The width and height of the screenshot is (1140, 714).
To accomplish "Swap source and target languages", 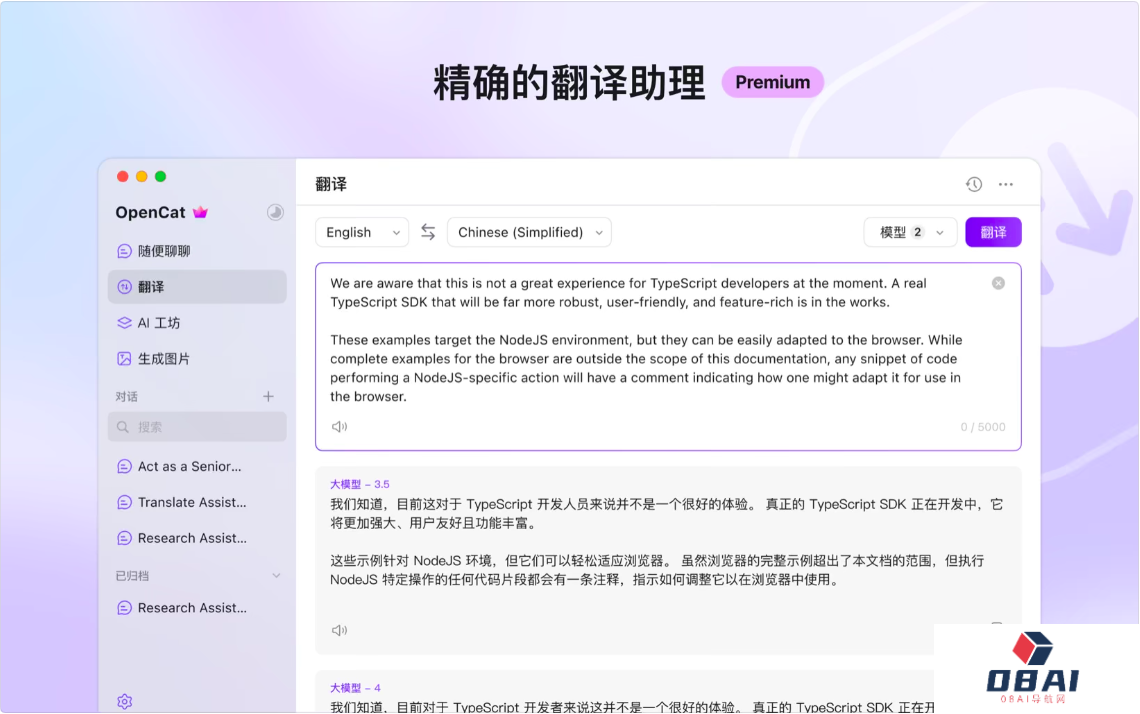I will 428,232.
